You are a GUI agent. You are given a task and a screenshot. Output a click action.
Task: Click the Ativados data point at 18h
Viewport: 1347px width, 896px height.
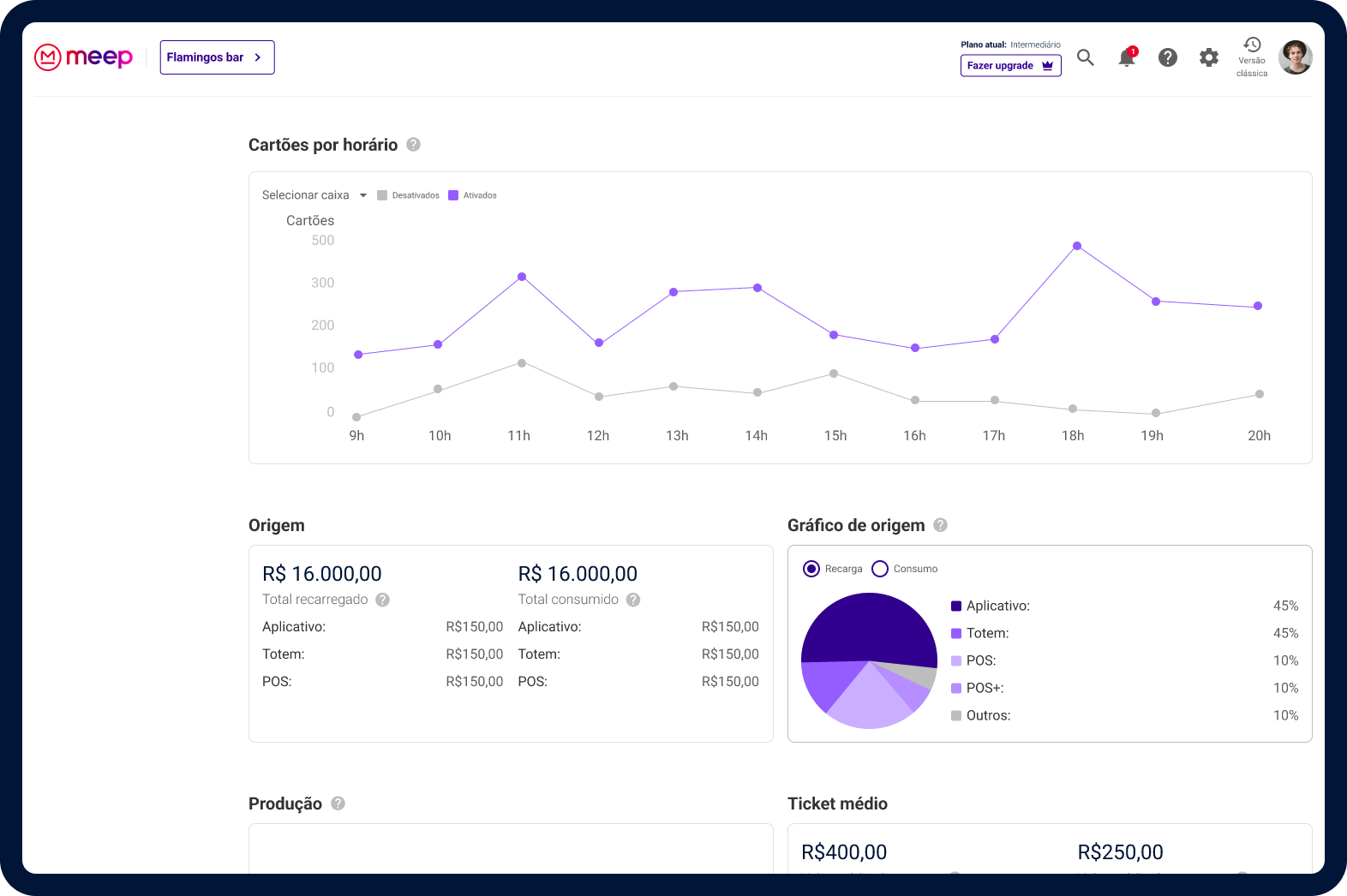(x=1077, y=246)
